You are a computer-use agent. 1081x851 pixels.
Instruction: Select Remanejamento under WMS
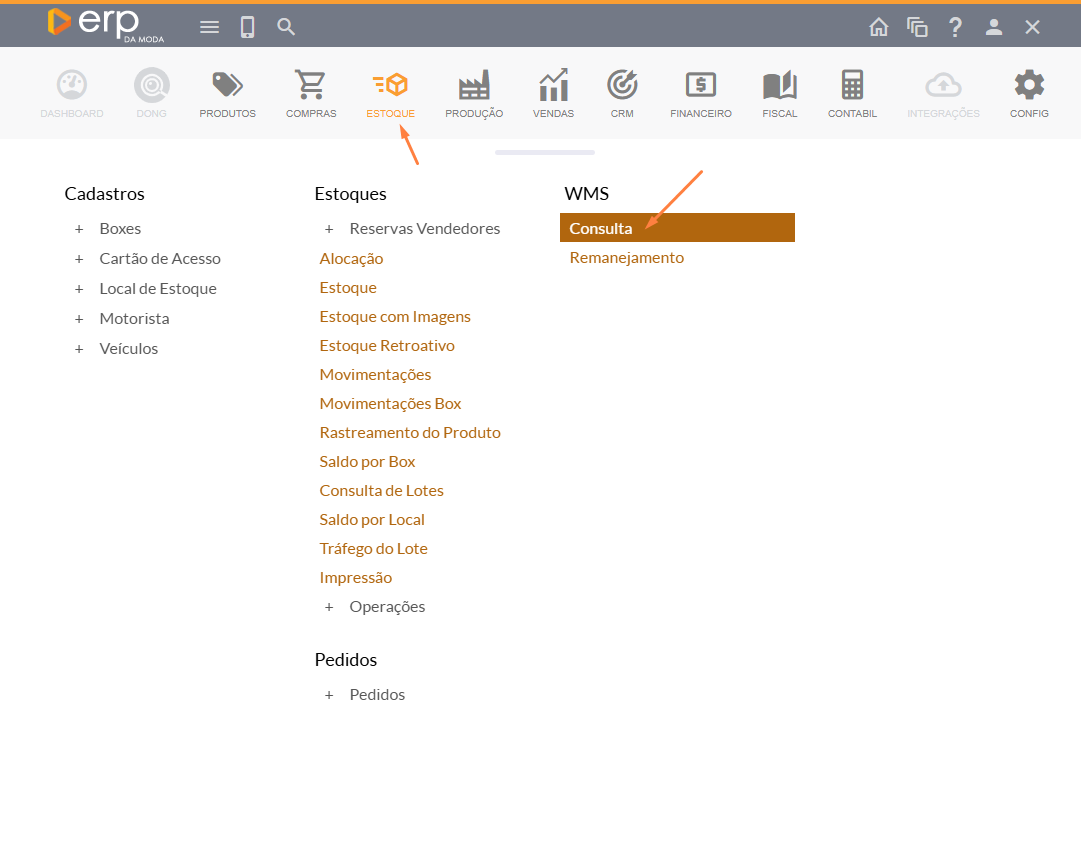(627, 258)
